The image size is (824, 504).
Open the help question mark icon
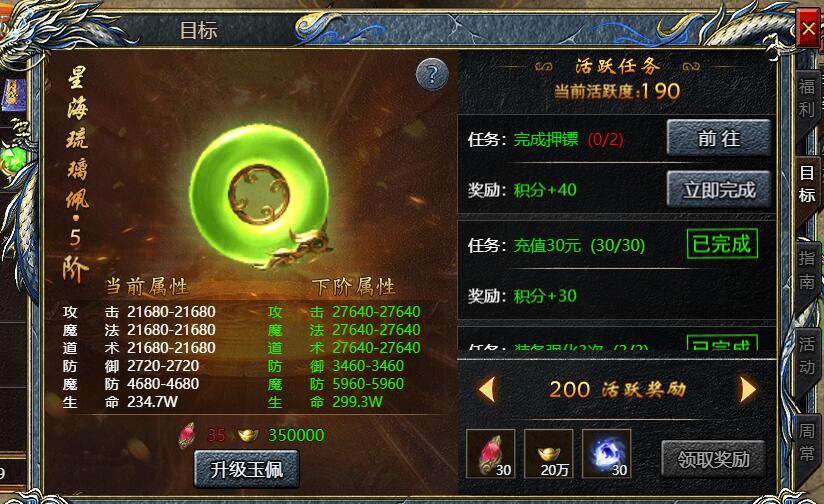(432, 75)
